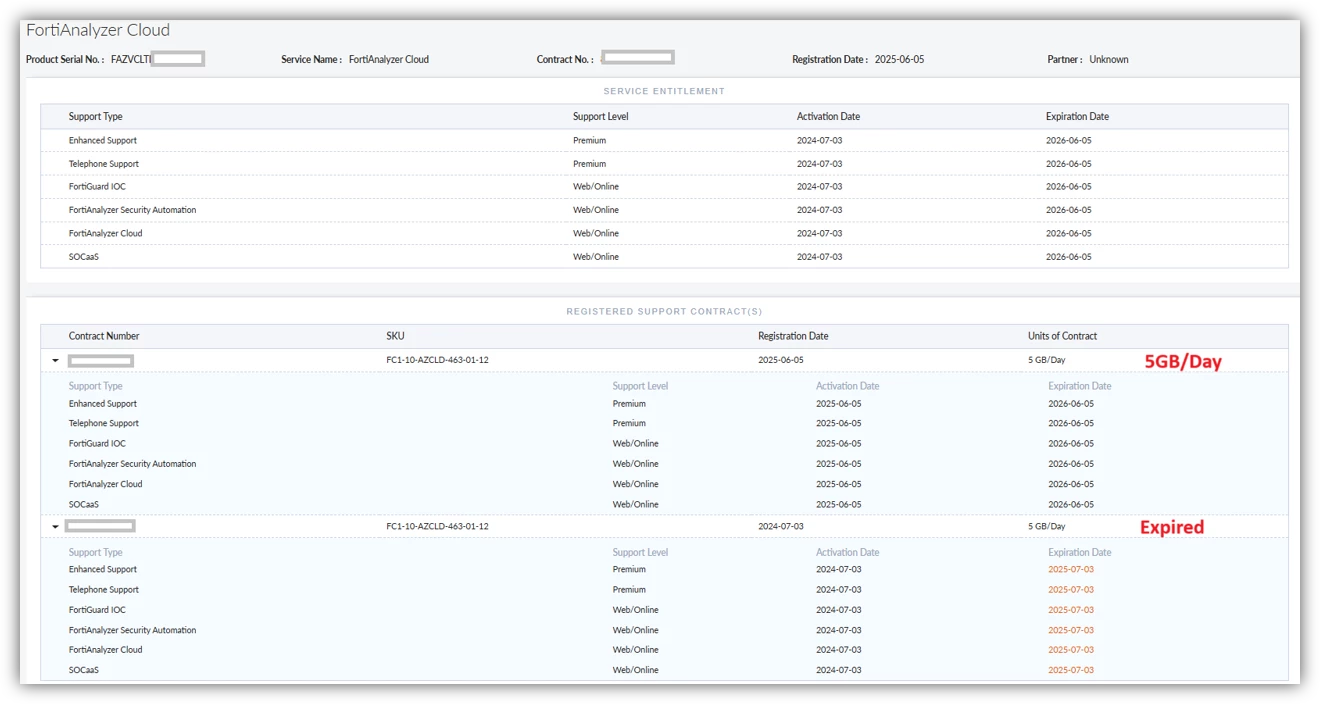The image size is (1320, 704).
Task: Click redacted contract number of 2024-07-03 contract
Action: click(x=100, y=526)
